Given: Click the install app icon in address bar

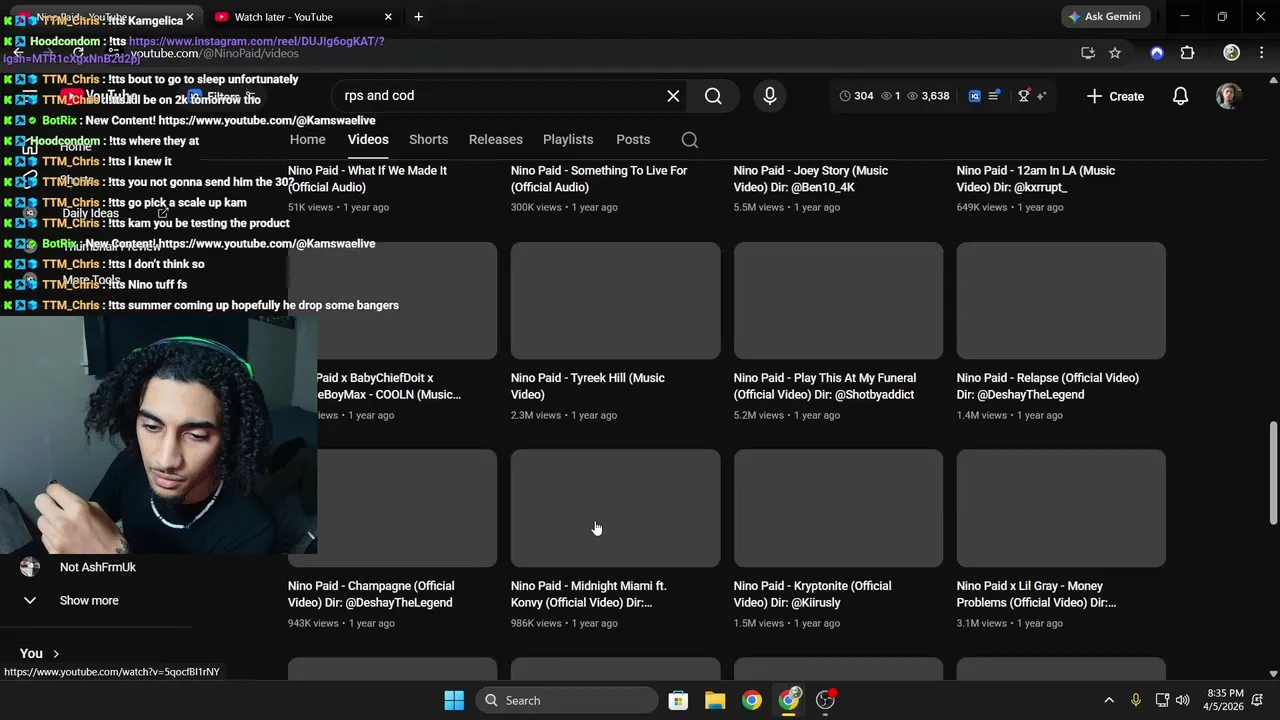Looking at the screenshot, I should [x=1088, y=53].
